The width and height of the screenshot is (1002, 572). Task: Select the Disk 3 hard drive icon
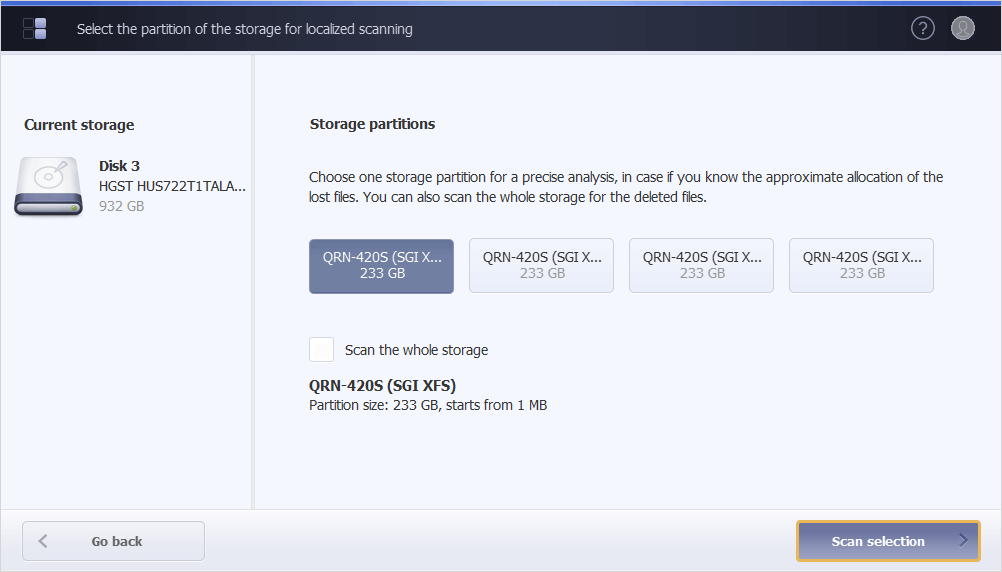49,186
